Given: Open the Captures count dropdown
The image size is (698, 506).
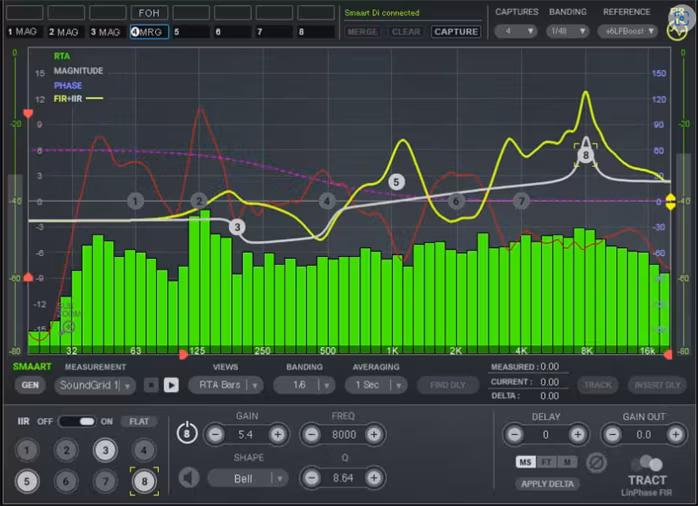Looking at the screenshot, I should [515, 31].
